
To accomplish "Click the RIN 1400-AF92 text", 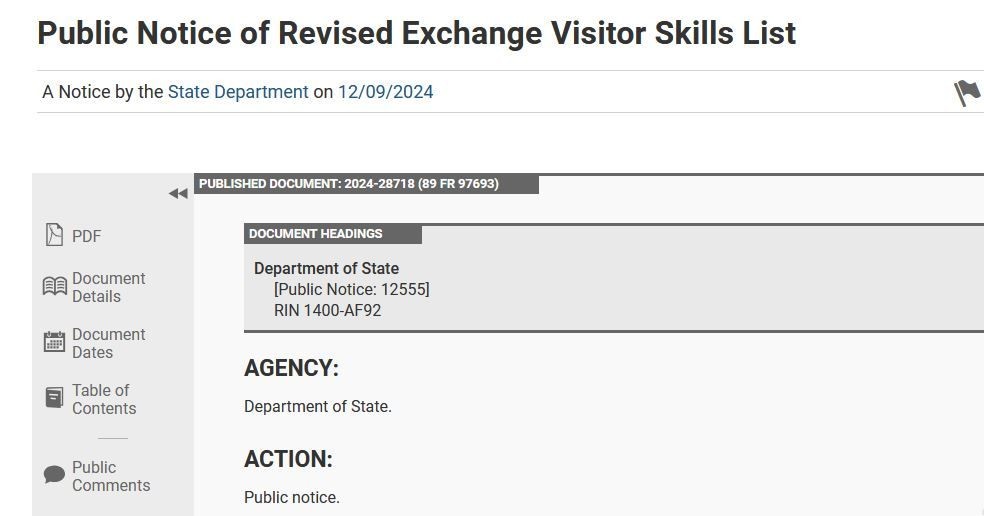I will click(327, 310).
